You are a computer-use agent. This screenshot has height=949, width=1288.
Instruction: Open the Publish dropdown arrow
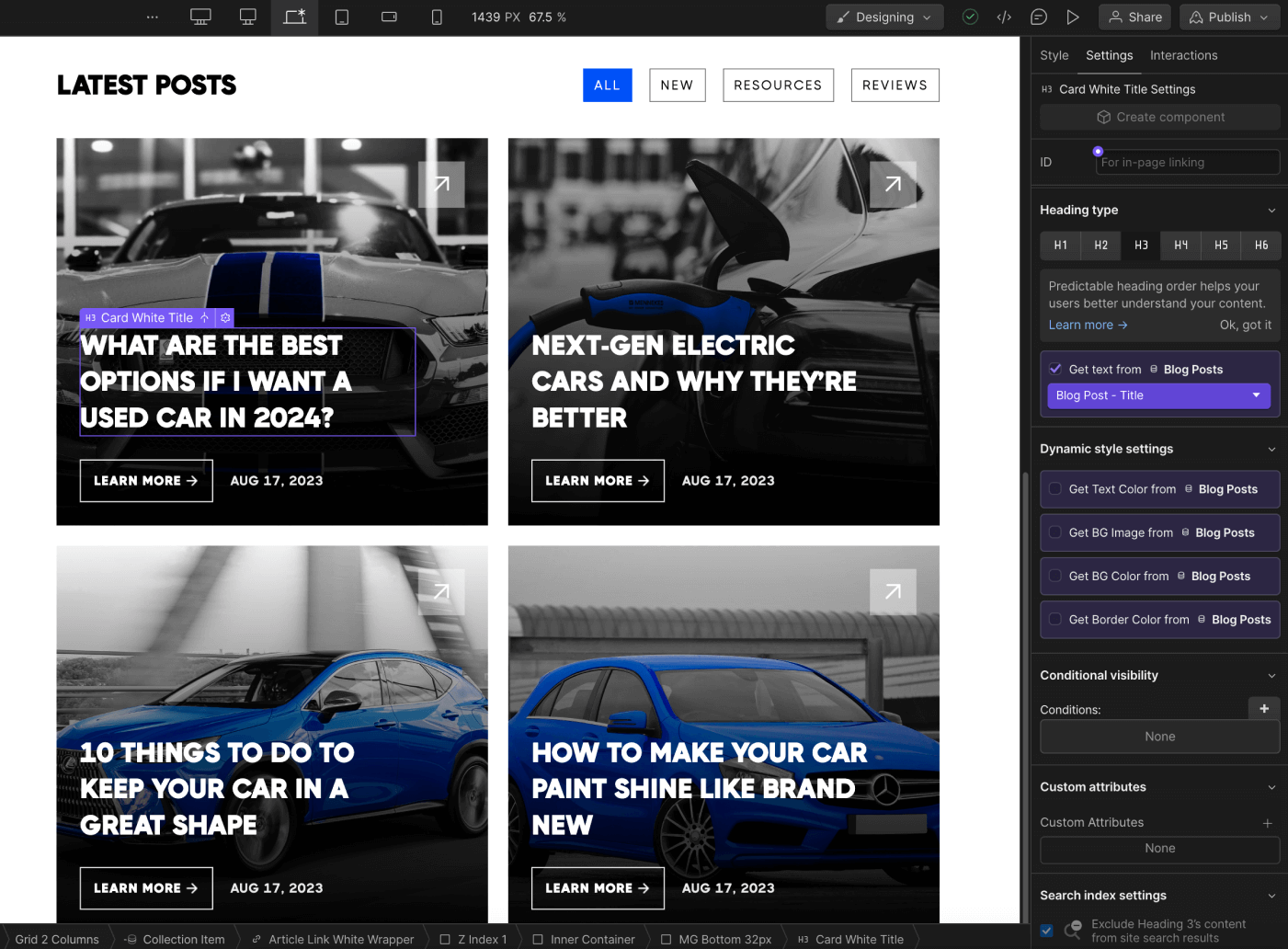click(x=1265, y=17)
